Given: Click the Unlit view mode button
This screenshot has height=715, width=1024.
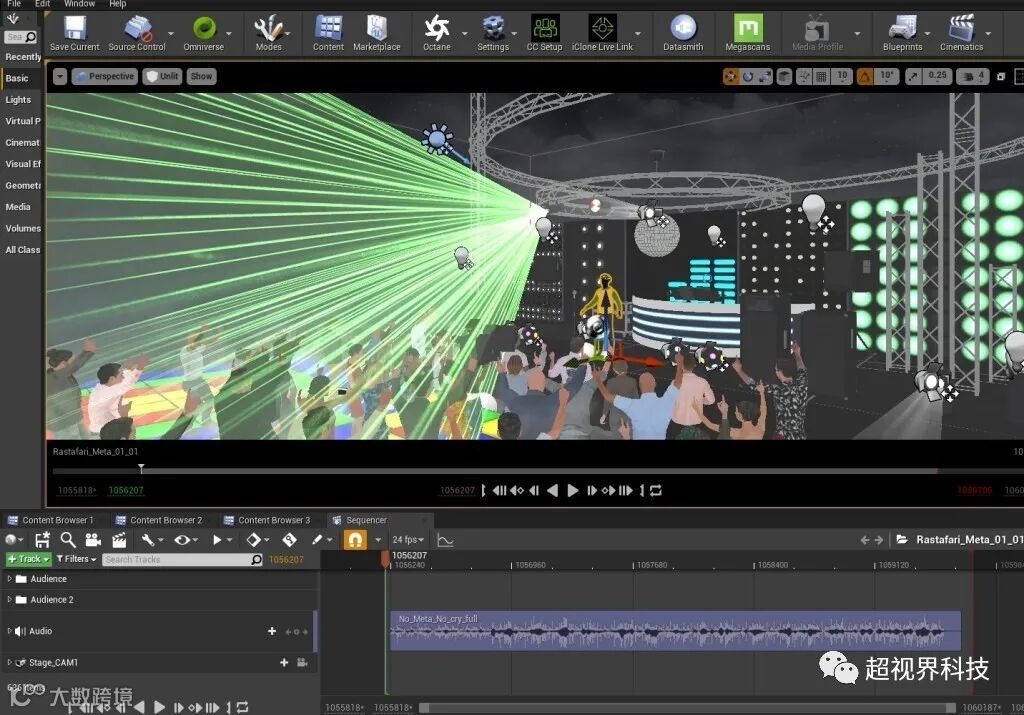Looking at the screenshot, I should (163, 76).
